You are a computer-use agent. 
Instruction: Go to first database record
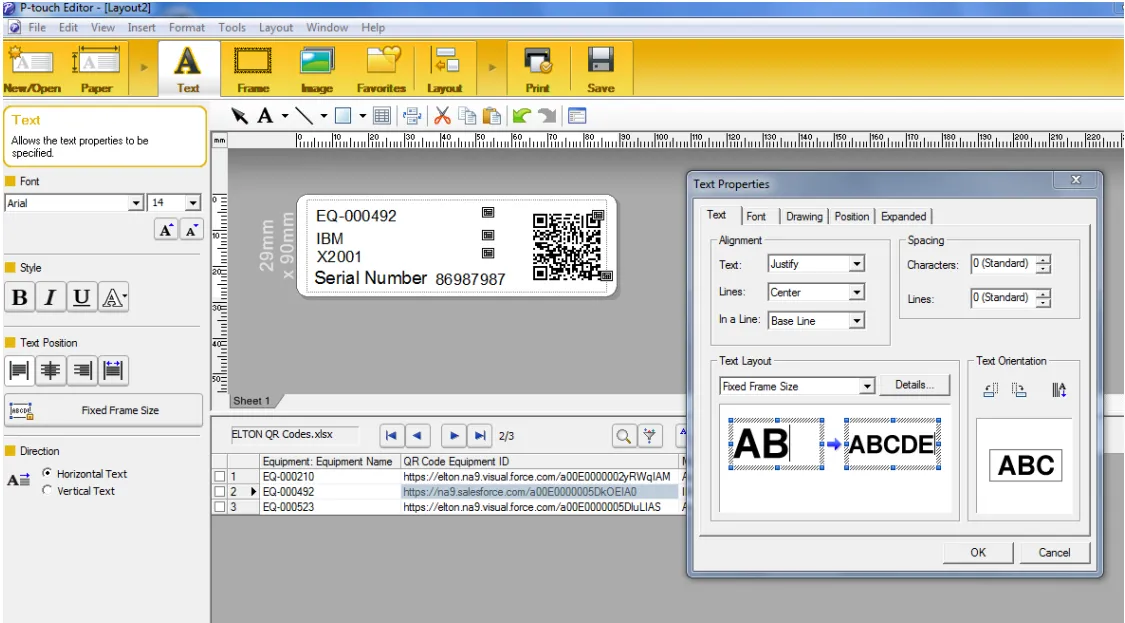(391, 436)
